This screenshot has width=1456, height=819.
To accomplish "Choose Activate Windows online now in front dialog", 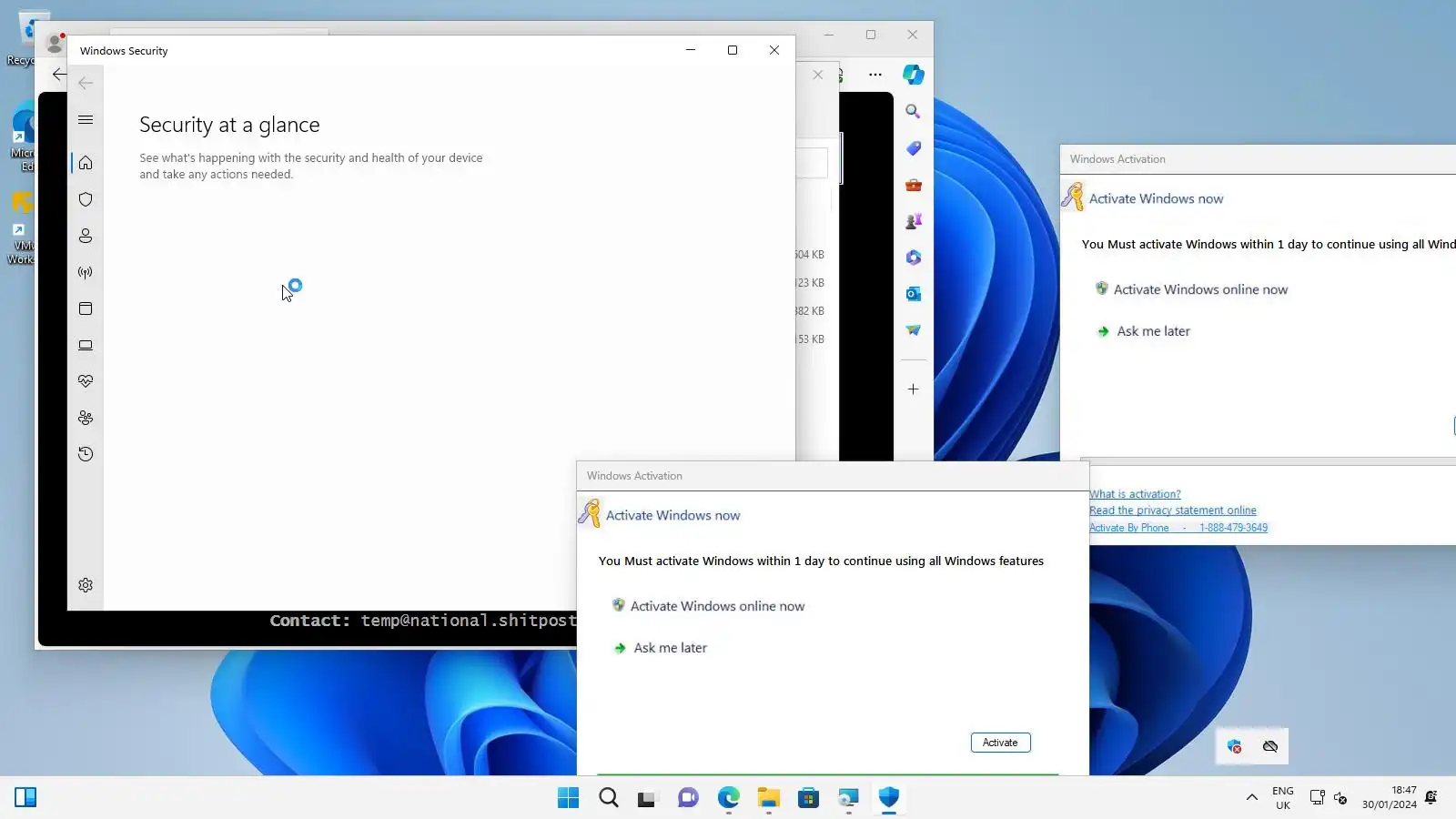I will pos(717,606).
